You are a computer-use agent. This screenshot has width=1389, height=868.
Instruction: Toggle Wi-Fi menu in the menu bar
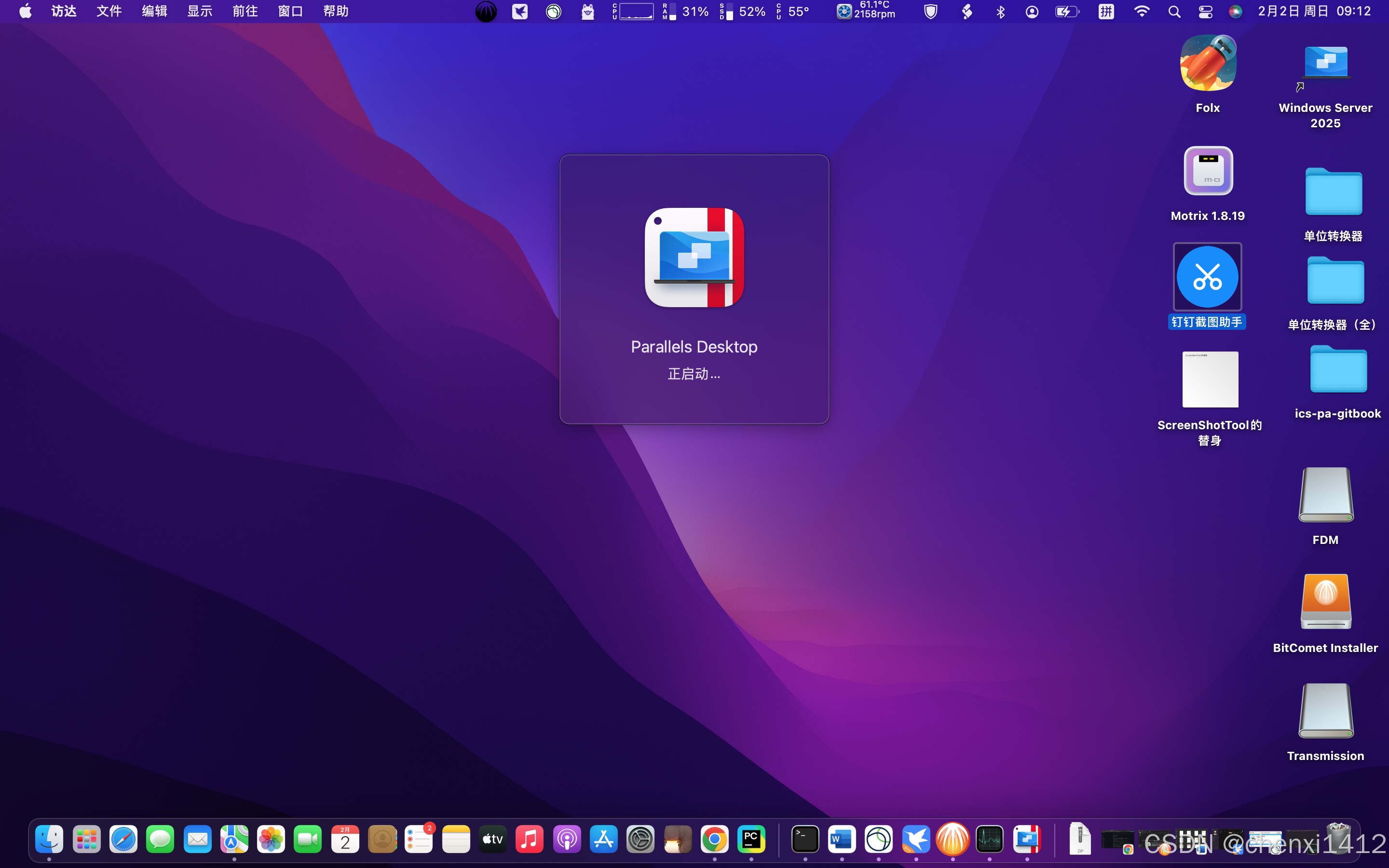point(1142,12)
